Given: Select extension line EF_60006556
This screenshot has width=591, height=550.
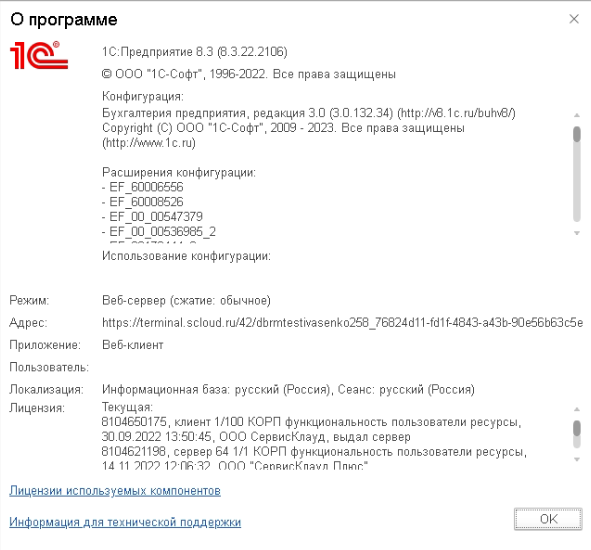Looking at the screenshot, I should (x=142, y=187).
